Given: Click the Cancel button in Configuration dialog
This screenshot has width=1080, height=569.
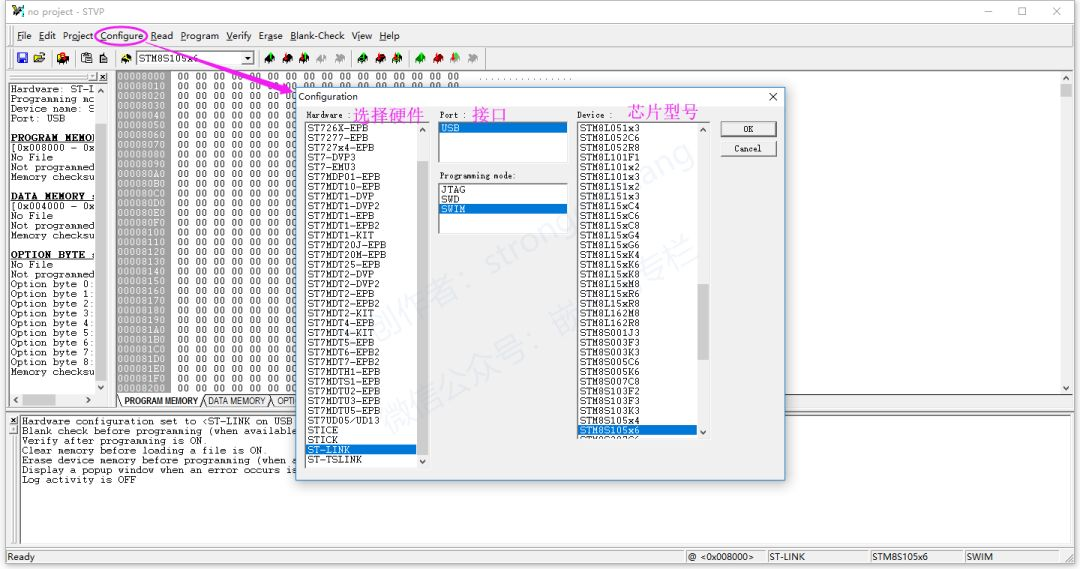Looking at the screenshot, I should click(748, 148).
